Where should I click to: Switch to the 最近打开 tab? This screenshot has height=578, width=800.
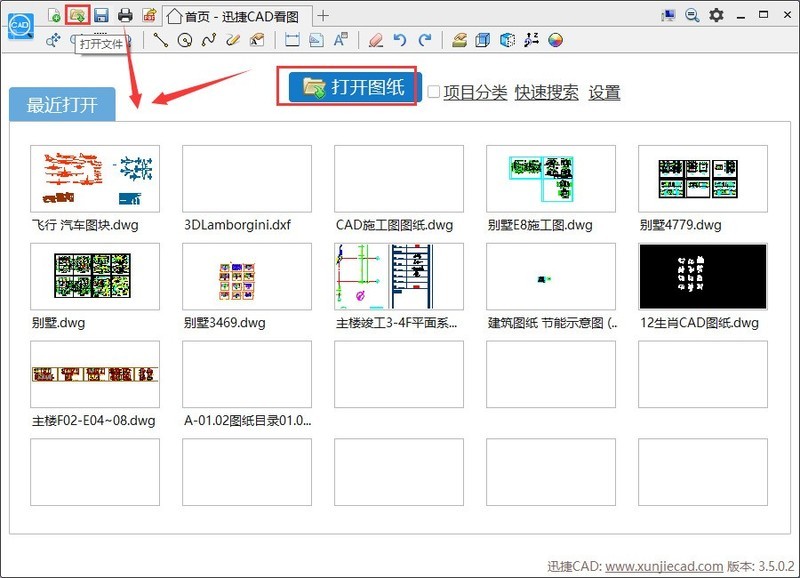click(x=62, y=105)
